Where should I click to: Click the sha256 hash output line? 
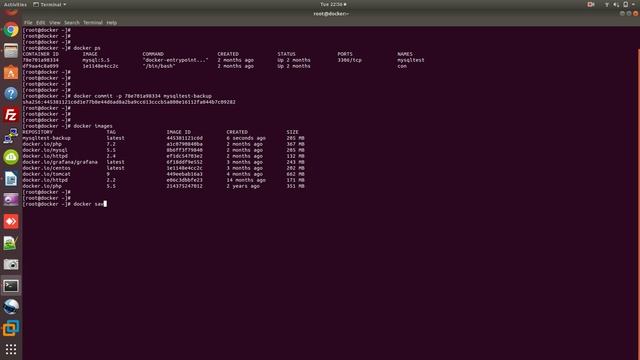129,102
